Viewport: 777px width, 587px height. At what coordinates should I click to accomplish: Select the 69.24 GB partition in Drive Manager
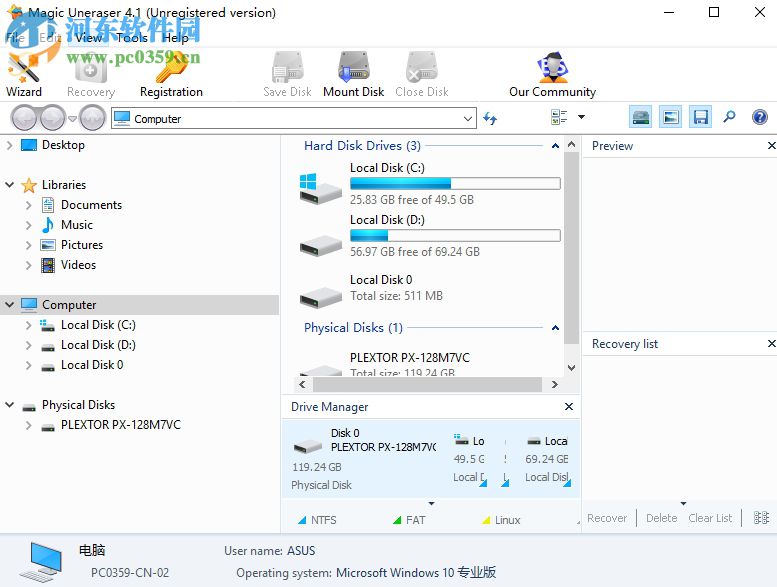click(x=547, y=459)
